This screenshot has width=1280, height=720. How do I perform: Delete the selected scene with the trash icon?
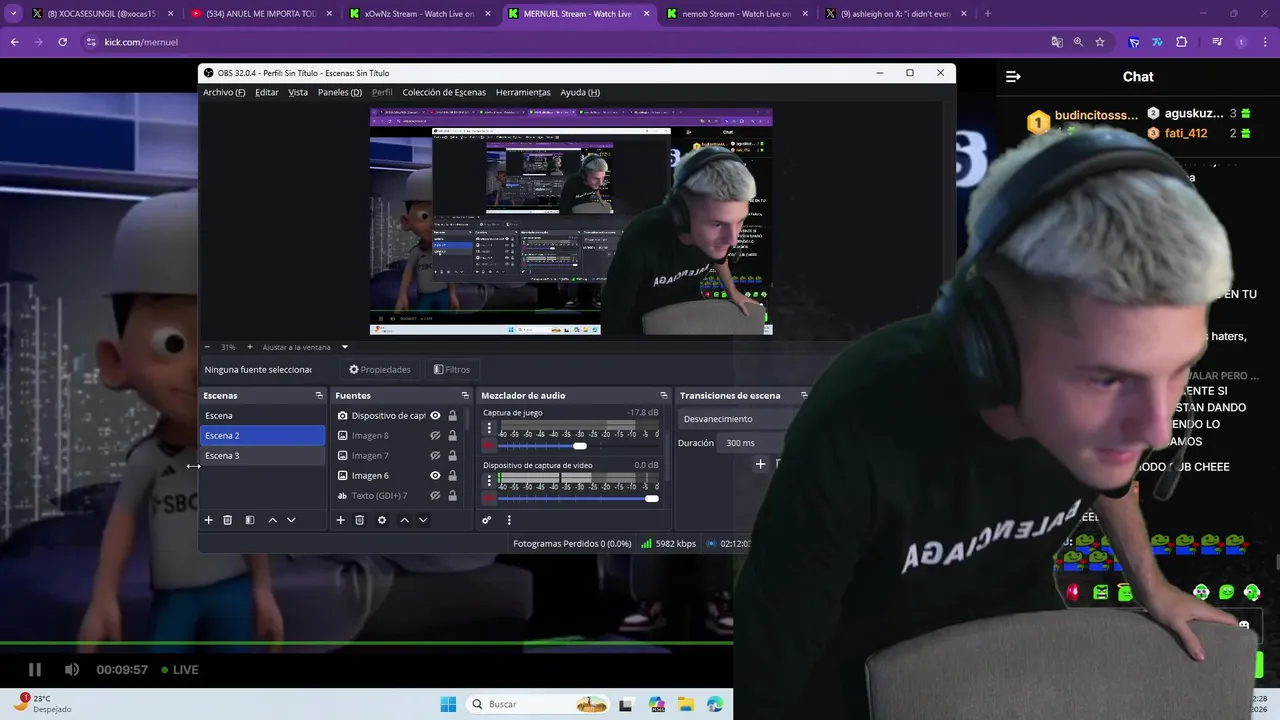coord(228,520)
